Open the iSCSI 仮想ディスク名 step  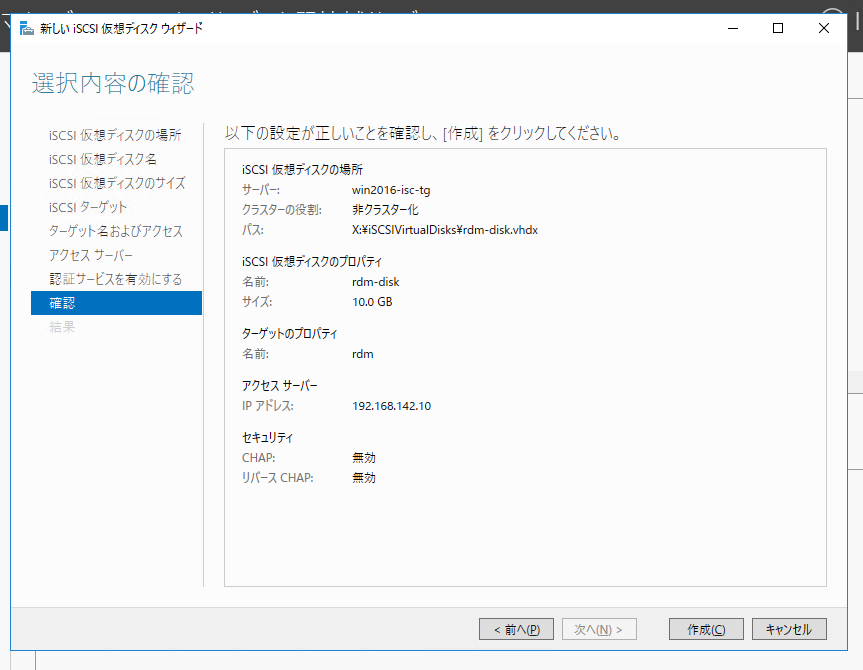pos(102,159)
